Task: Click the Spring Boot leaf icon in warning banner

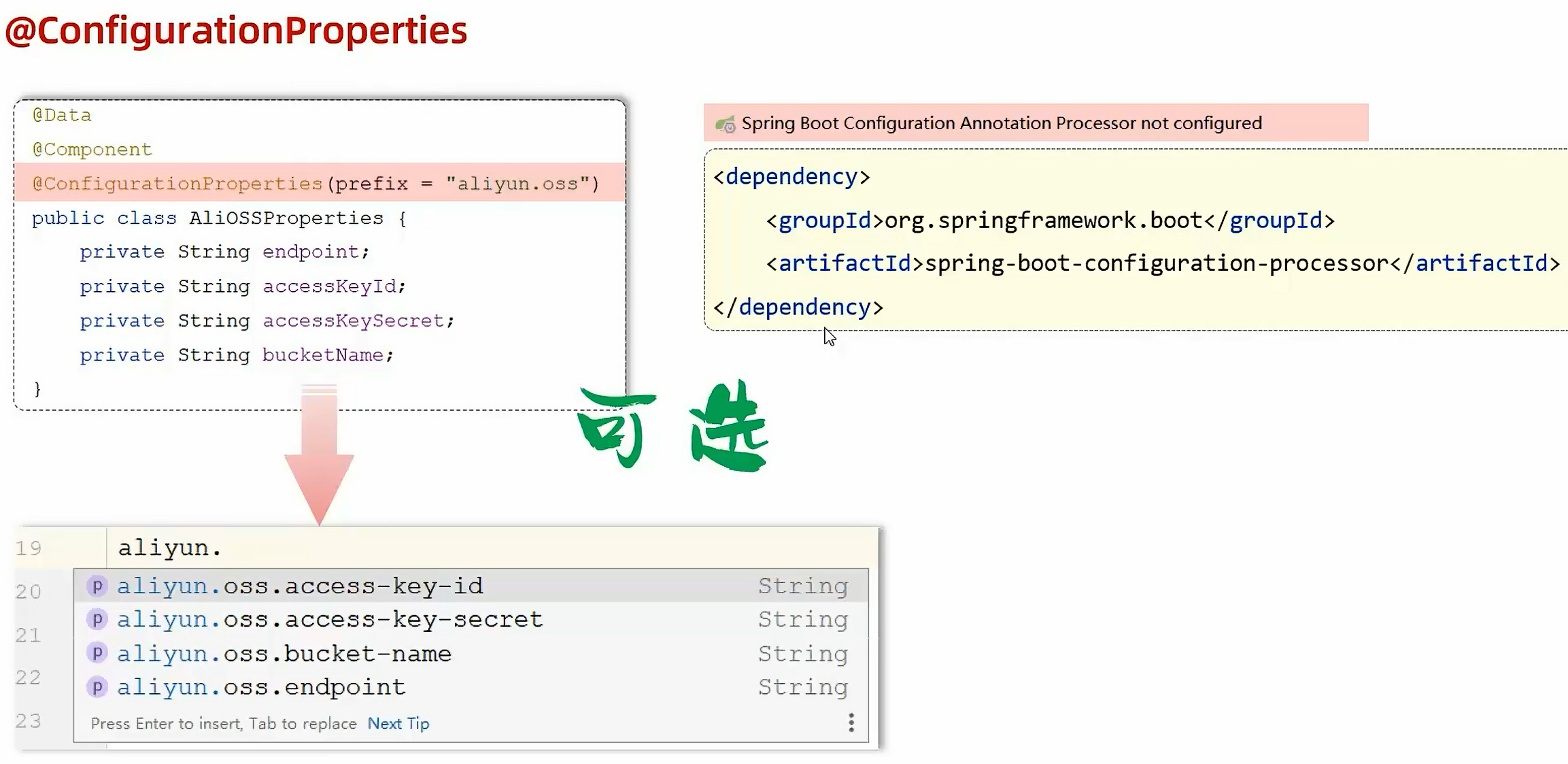Action: coord(726,124)
